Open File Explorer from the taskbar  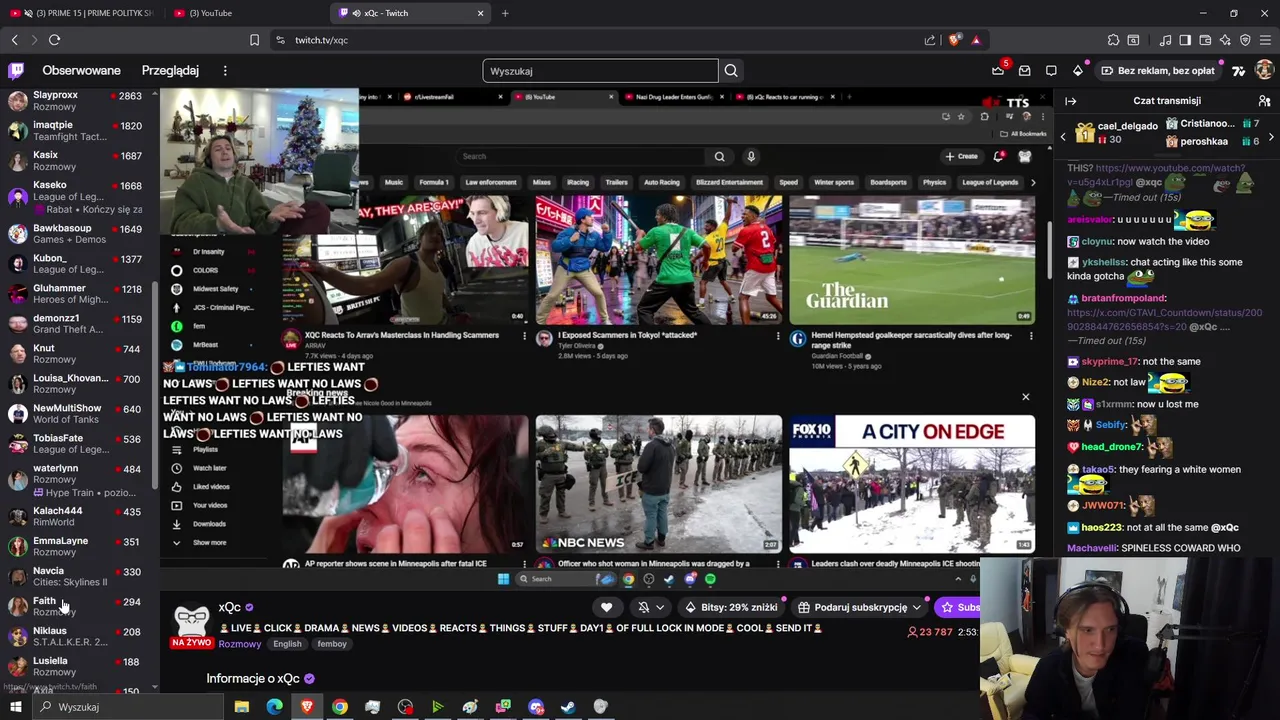pos(242,707)
